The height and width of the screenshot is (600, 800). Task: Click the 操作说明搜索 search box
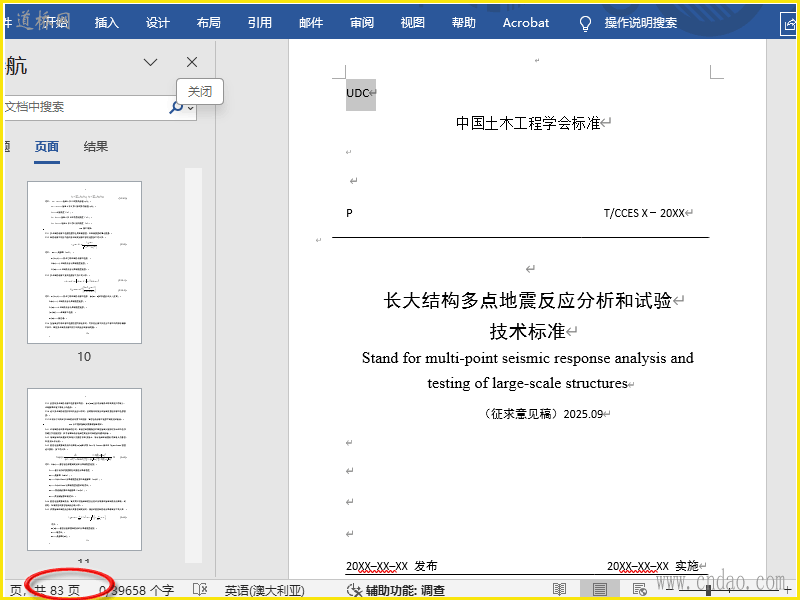click(x=641, y=23)
